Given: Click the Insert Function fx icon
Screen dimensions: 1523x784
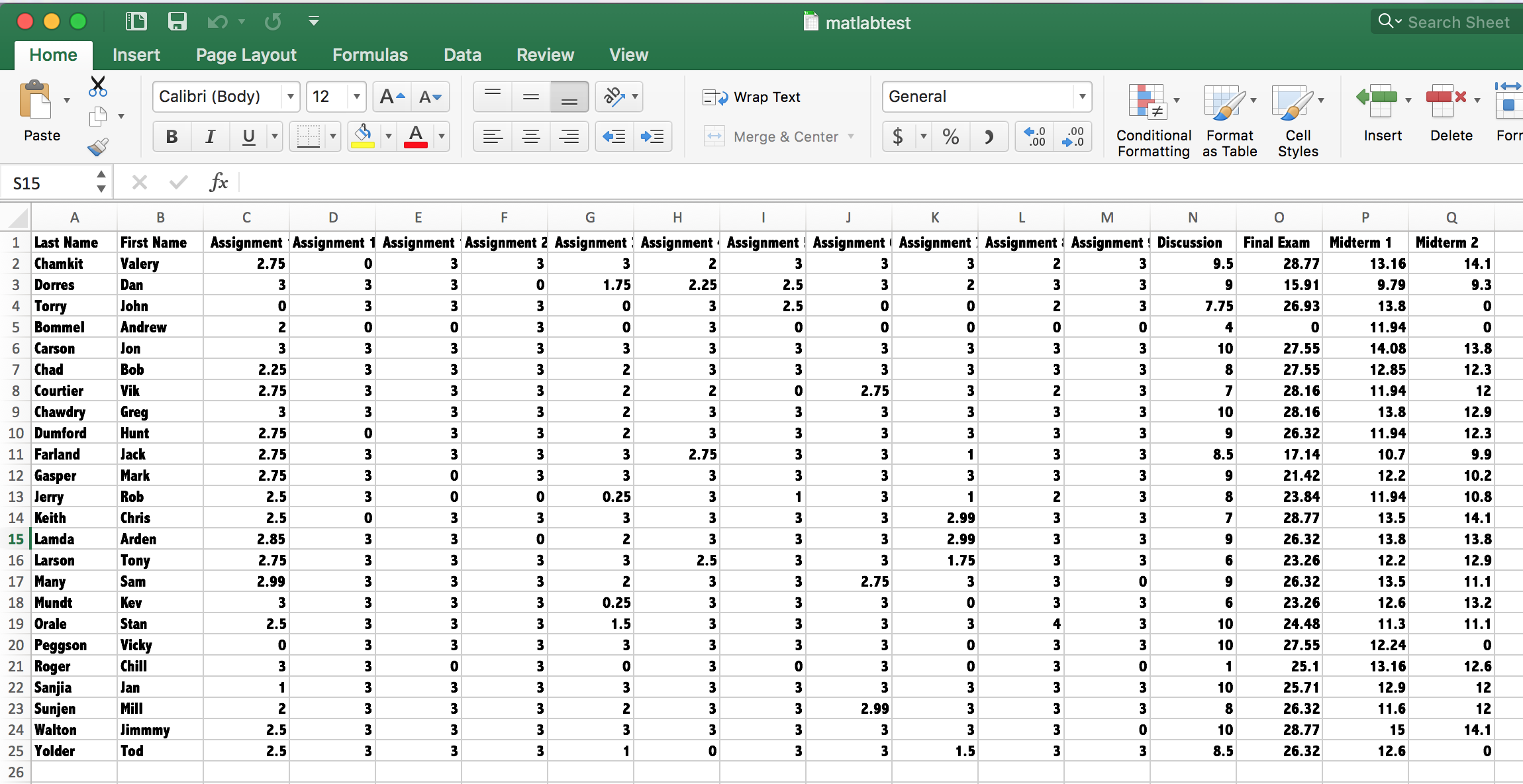Looking at the screenshot, I should 219,182.
